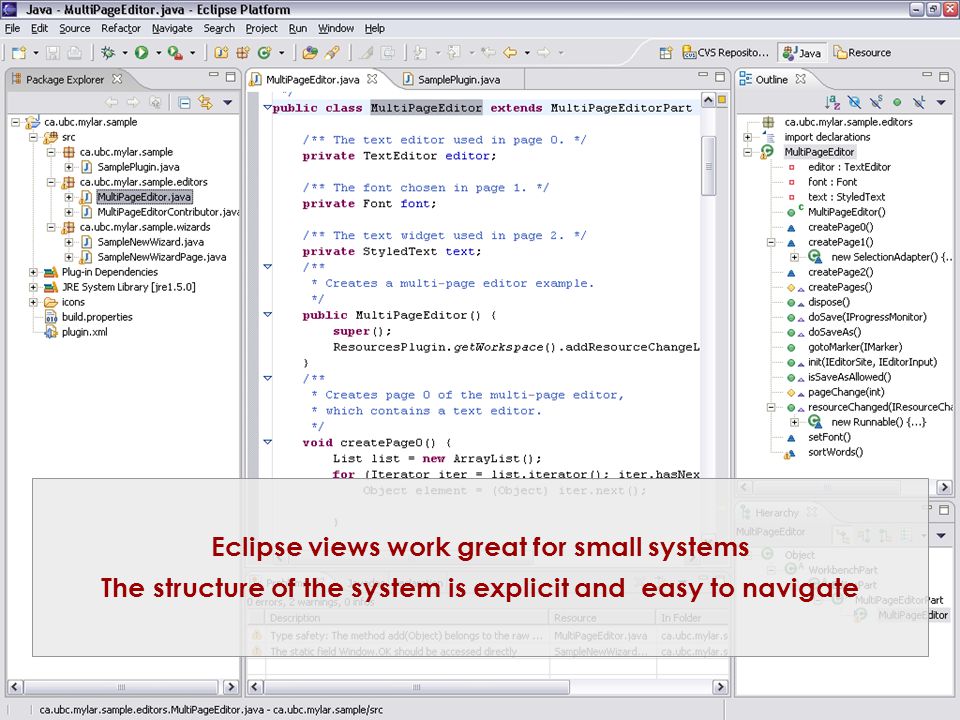Toggle Hide Static Members in Outline
The height and width of the screenshot is (720, 960).
coord(876,102)
